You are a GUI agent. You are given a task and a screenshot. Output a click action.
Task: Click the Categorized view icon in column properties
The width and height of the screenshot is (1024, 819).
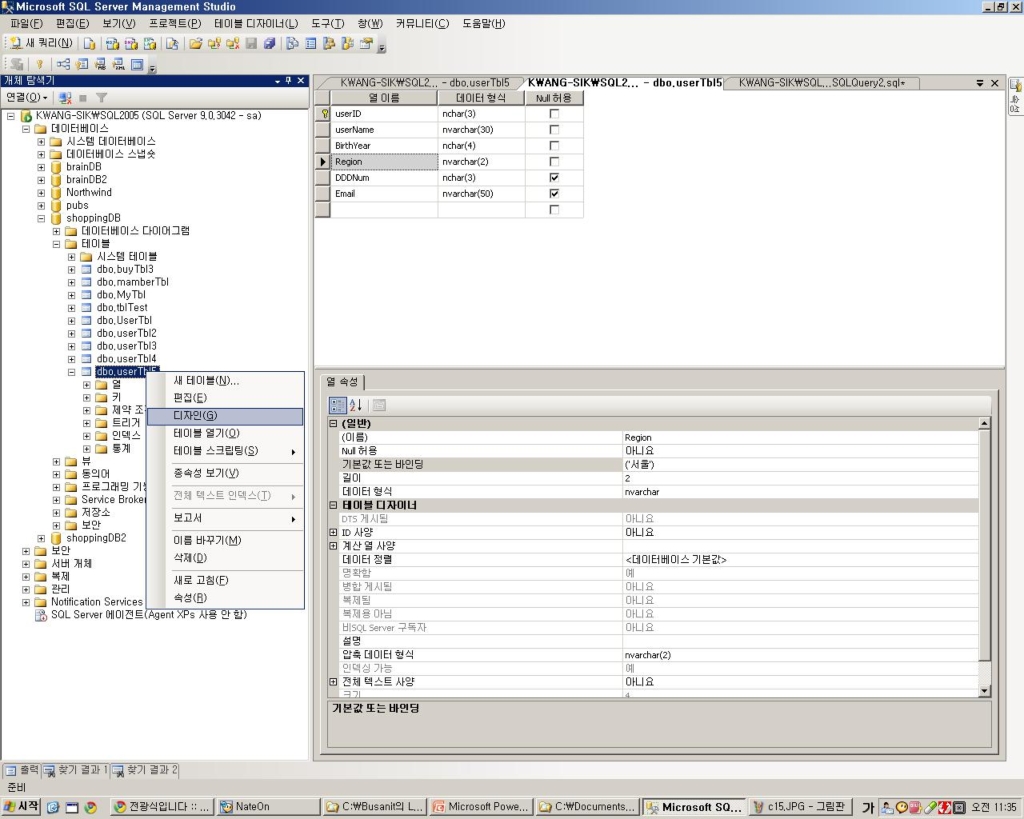point(337,405)
